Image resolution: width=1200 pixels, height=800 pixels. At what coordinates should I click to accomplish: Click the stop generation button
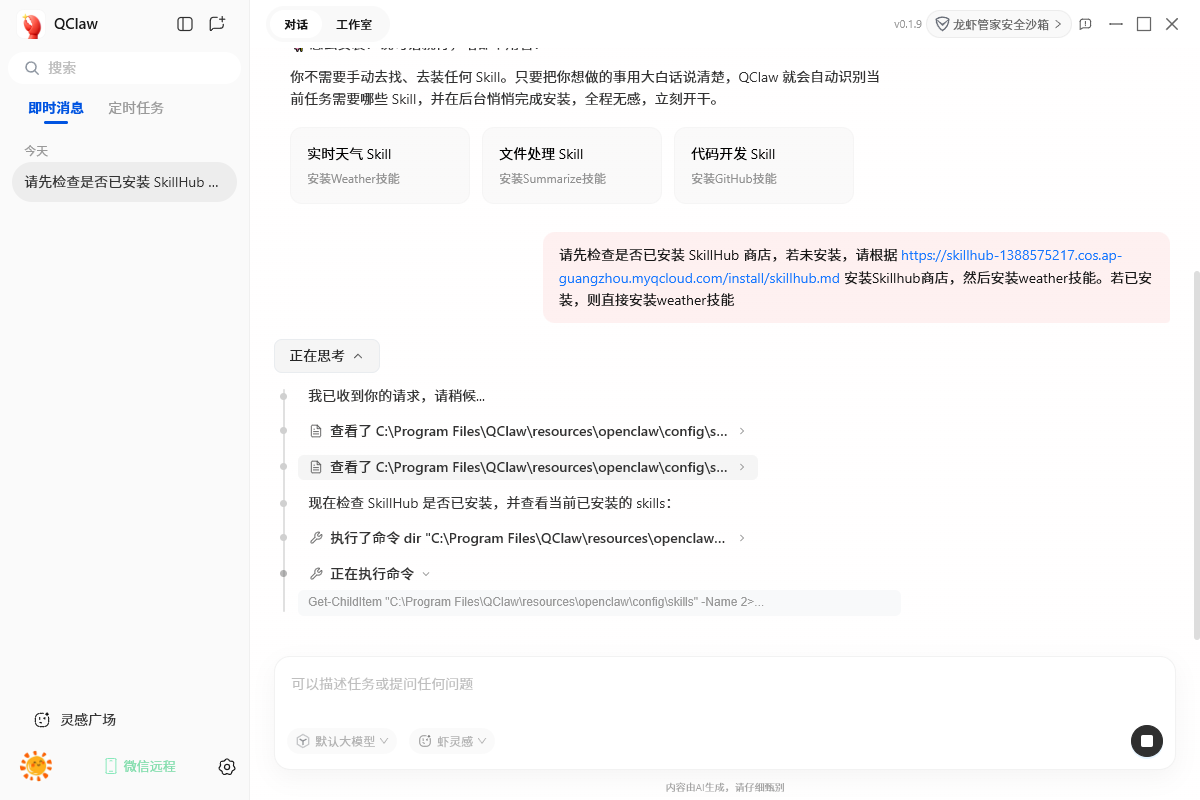click(x=1146, y=741)
